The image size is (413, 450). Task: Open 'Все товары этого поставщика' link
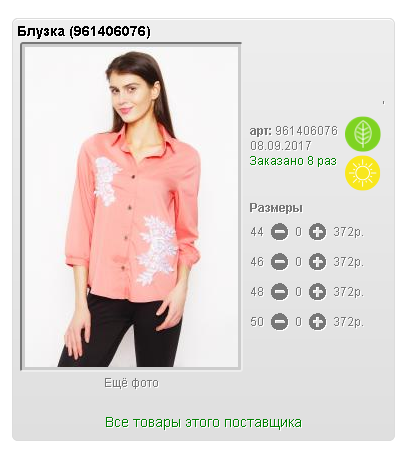tap(203, 422)
